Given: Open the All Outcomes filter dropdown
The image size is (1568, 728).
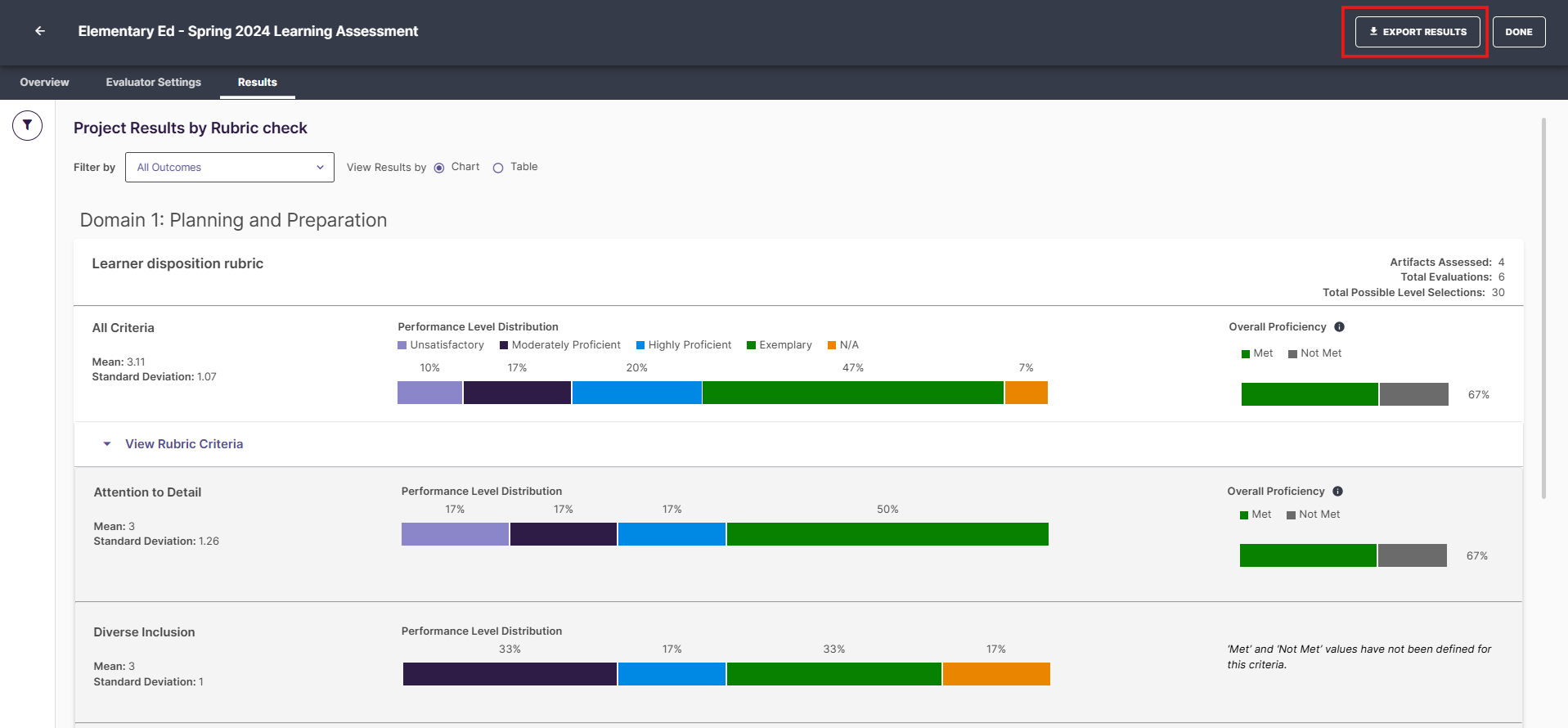Looking at the screenshot, I should (230, 167).
